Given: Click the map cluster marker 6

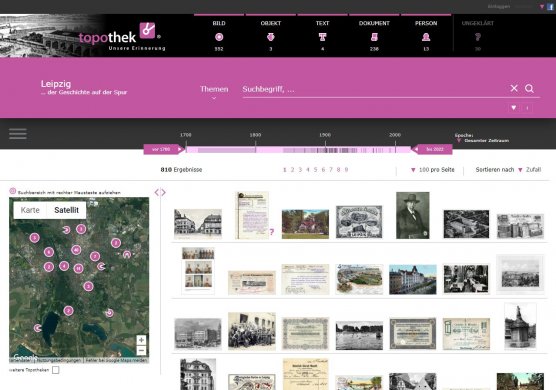Looking at the screenshot, I should pyautogui.click(x=49, y=252).
